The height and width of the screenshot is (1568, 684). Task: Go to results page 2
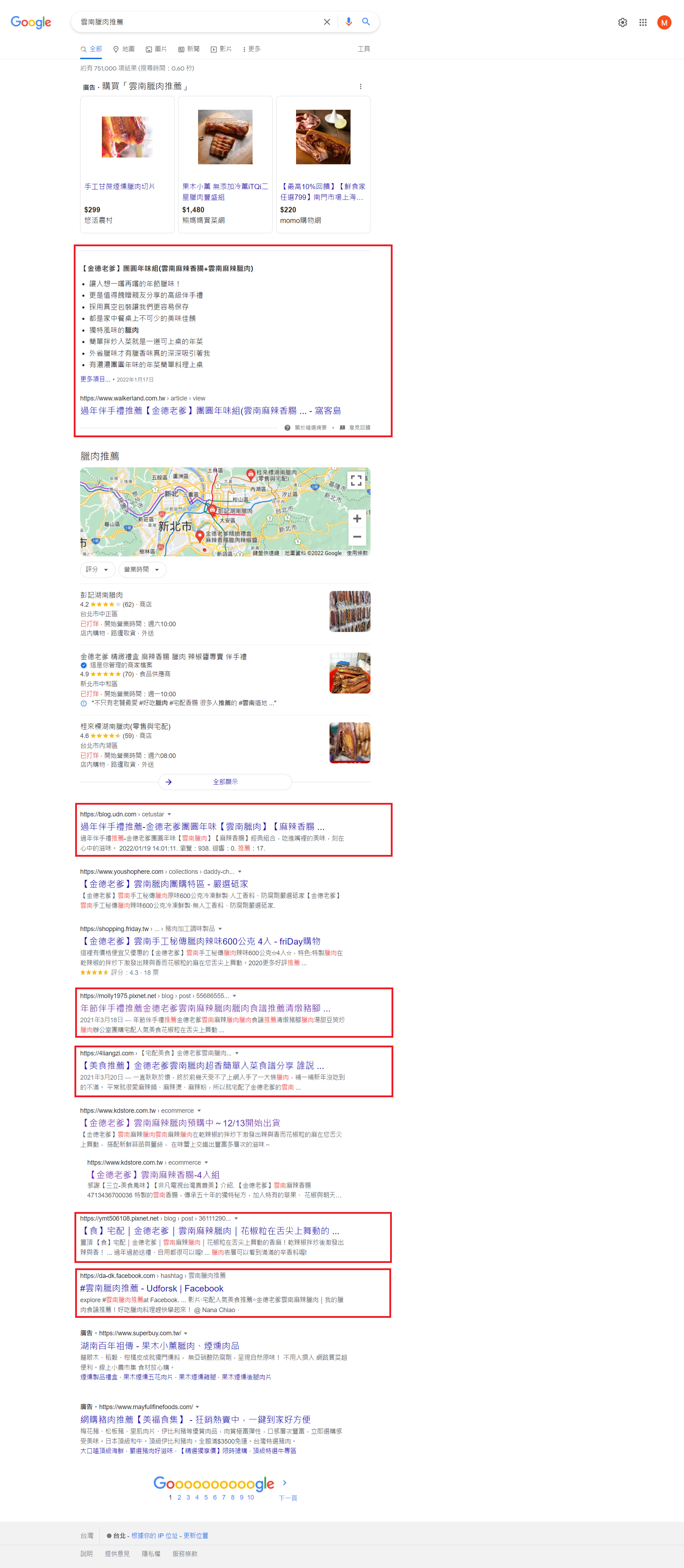pyautogui.click(x=179, y=1497)
